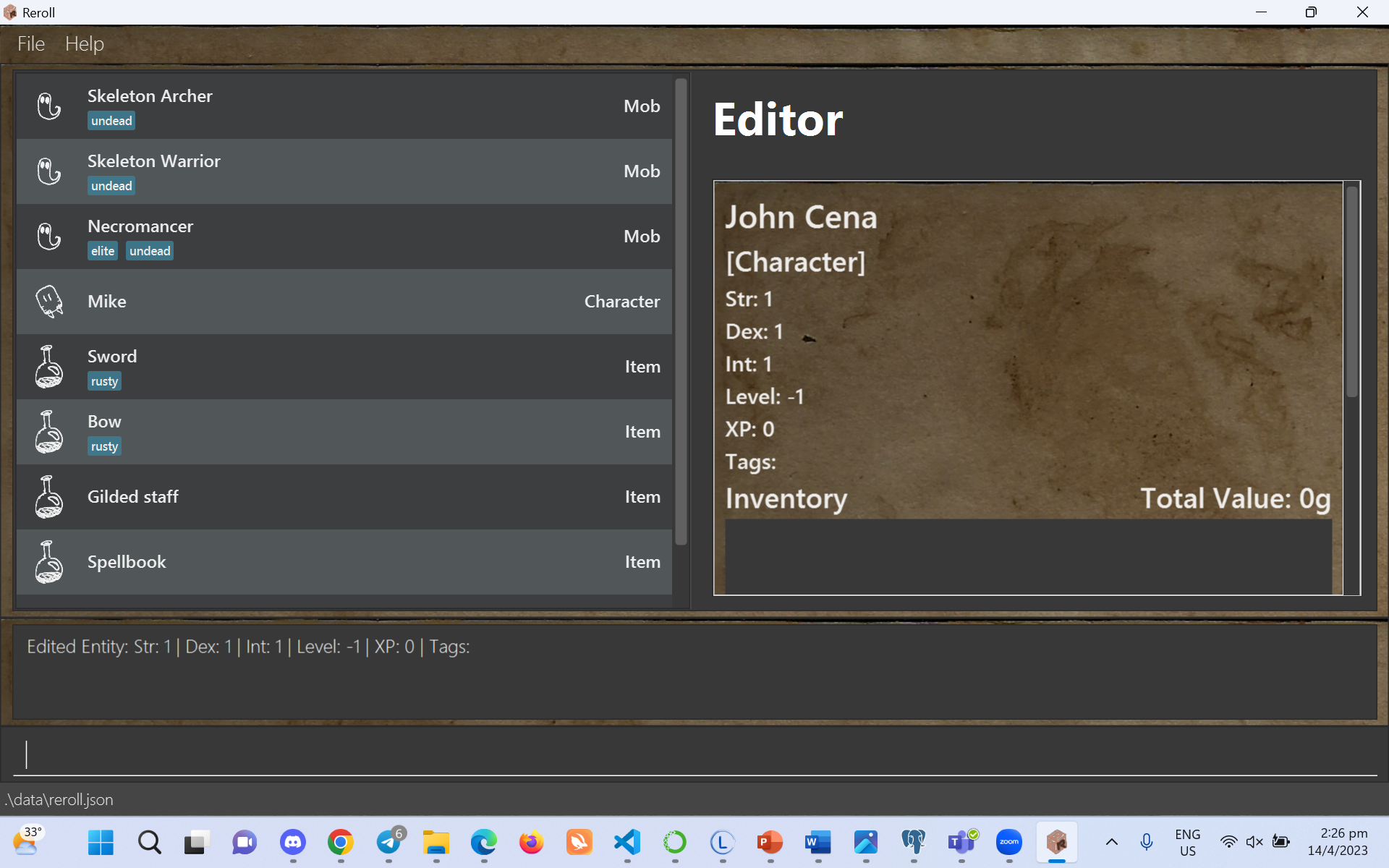Image resolution: width=1389 pixels, height=868 pixels.
Task: Click the Bow item flask icon
Action: 49,432
